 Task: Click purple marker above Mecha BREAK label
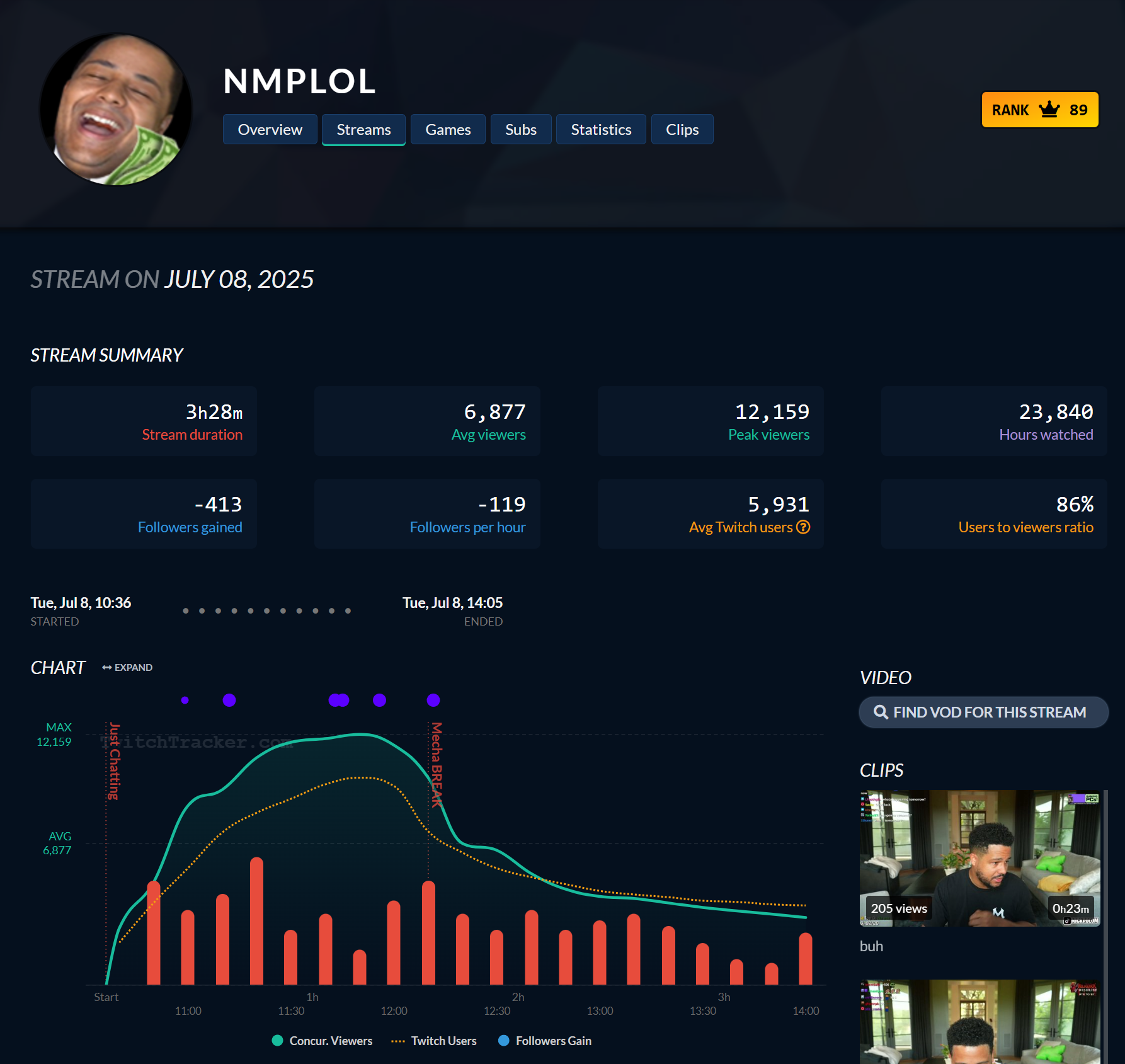[433, 700]
